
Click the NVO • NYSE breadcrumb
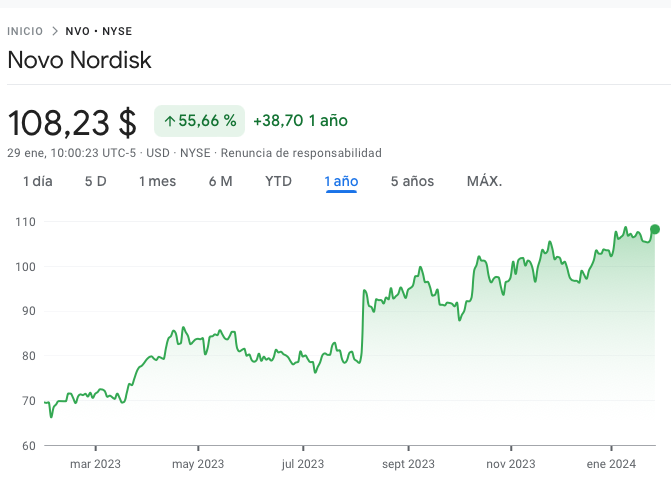click(x=99, y=31)
